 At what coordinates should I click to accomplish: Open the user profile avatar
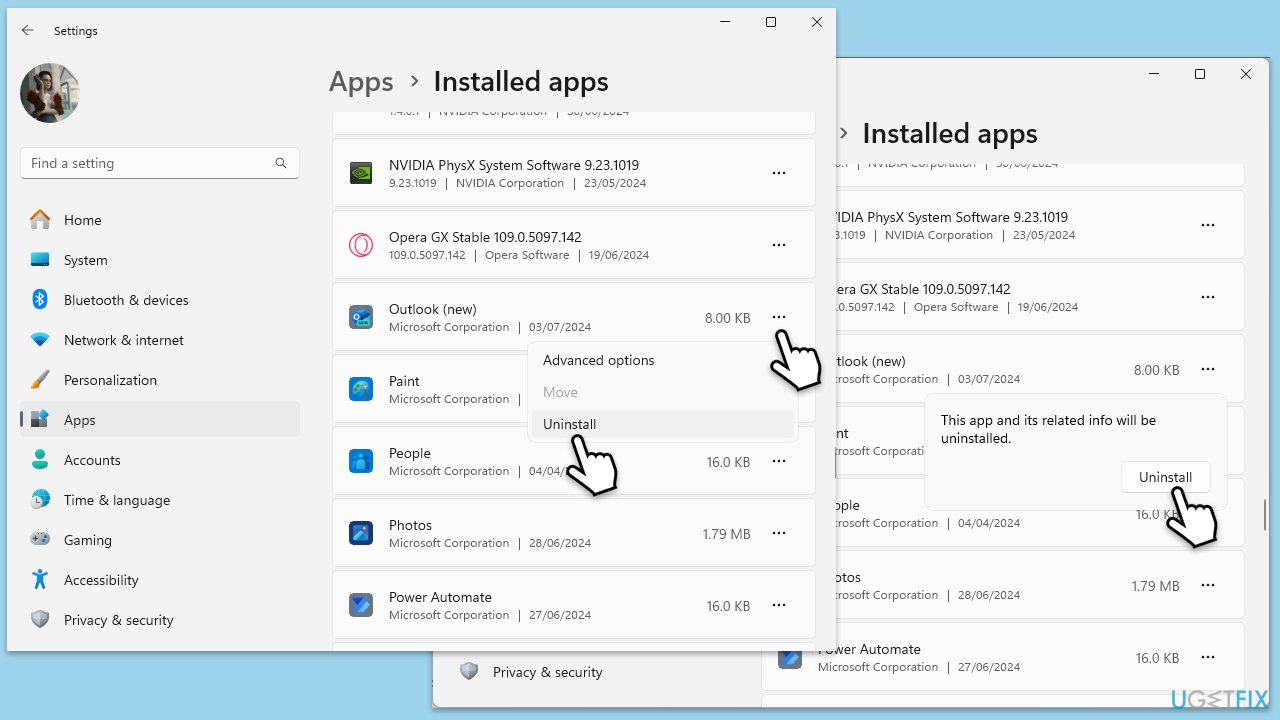point(50,93)
